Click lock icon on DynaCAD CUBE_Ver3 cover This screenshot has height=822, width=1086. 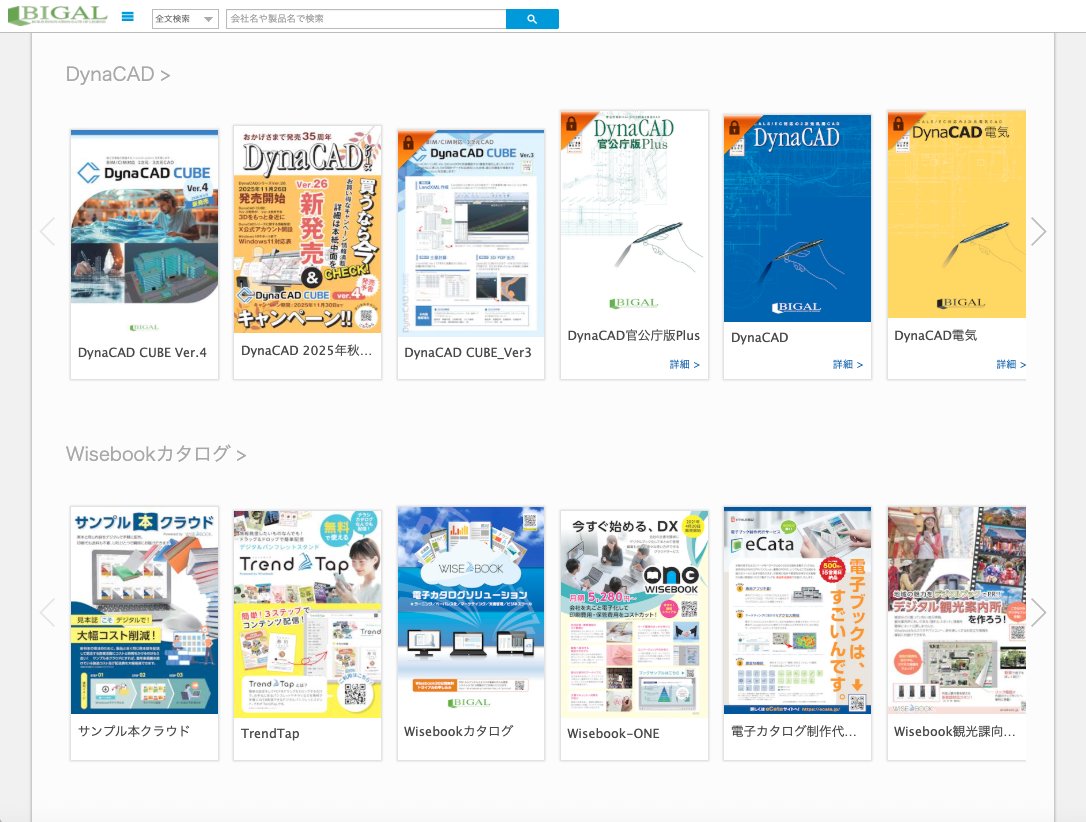coord(409,142)
